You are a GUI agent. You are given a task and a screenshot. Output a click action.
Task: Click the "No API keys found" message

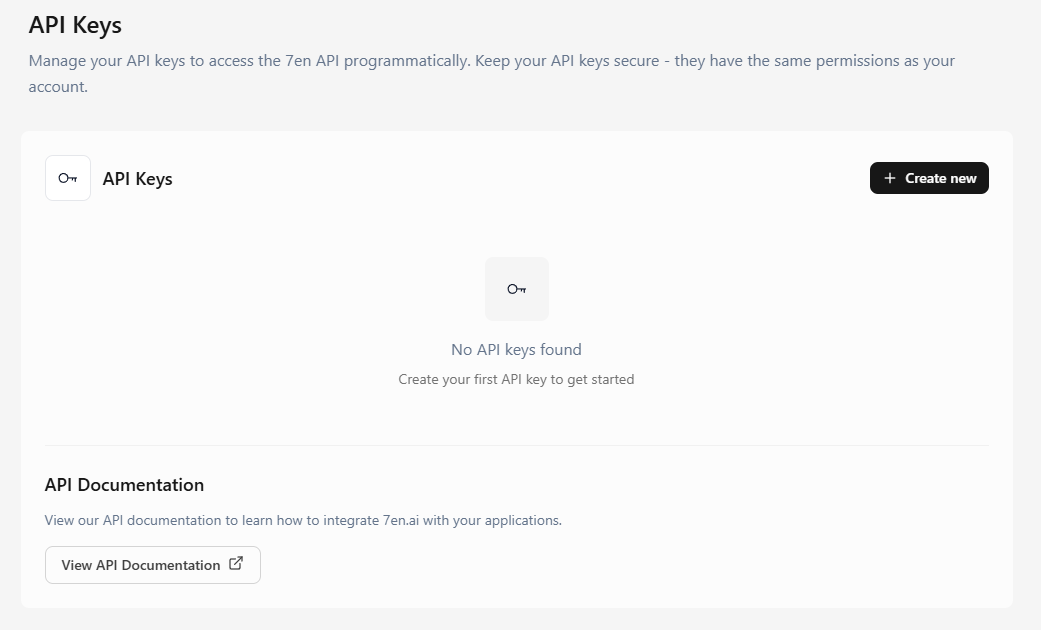pos(516,349)
